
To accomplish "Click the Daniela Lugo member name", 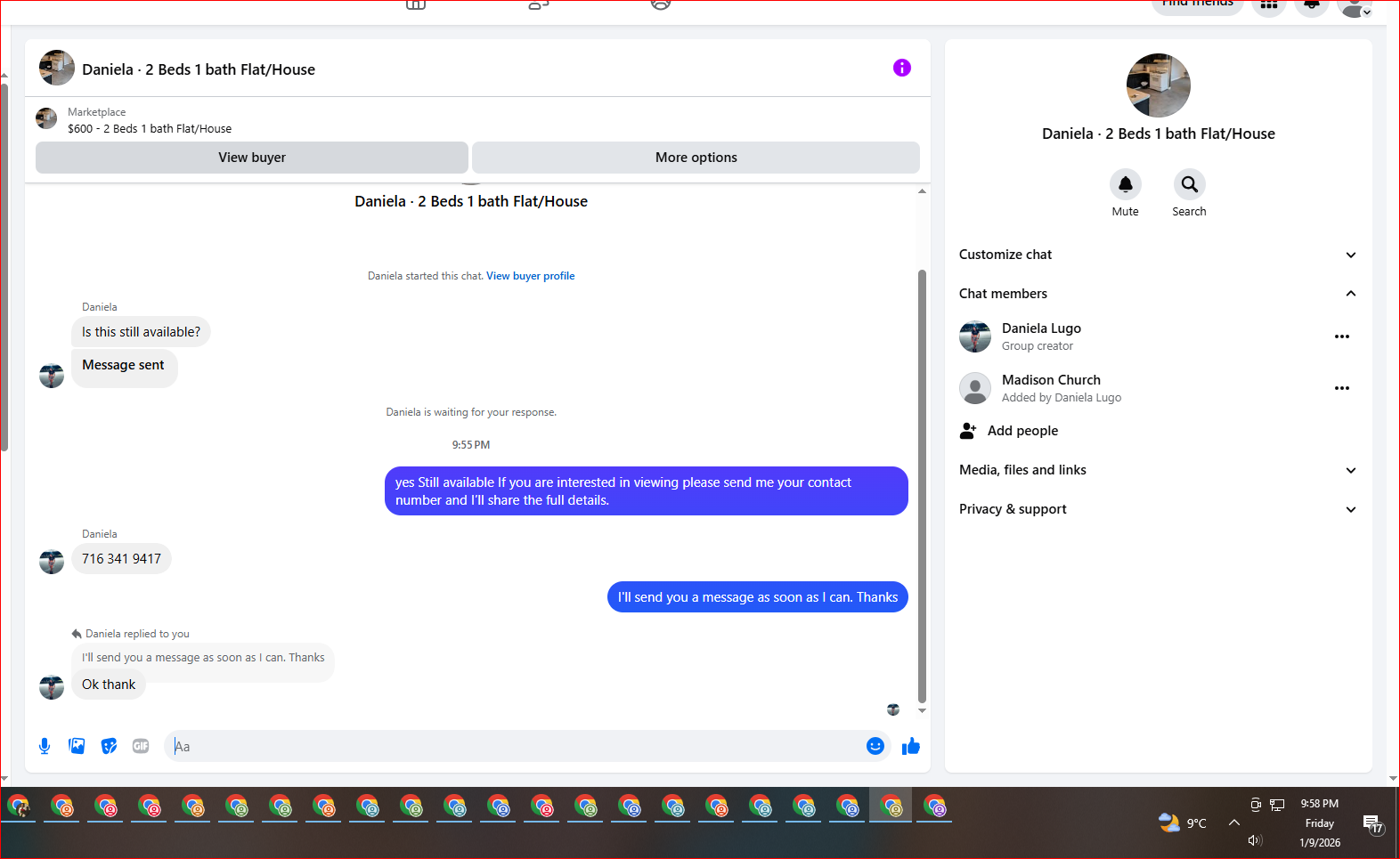I will (1041, 328).
